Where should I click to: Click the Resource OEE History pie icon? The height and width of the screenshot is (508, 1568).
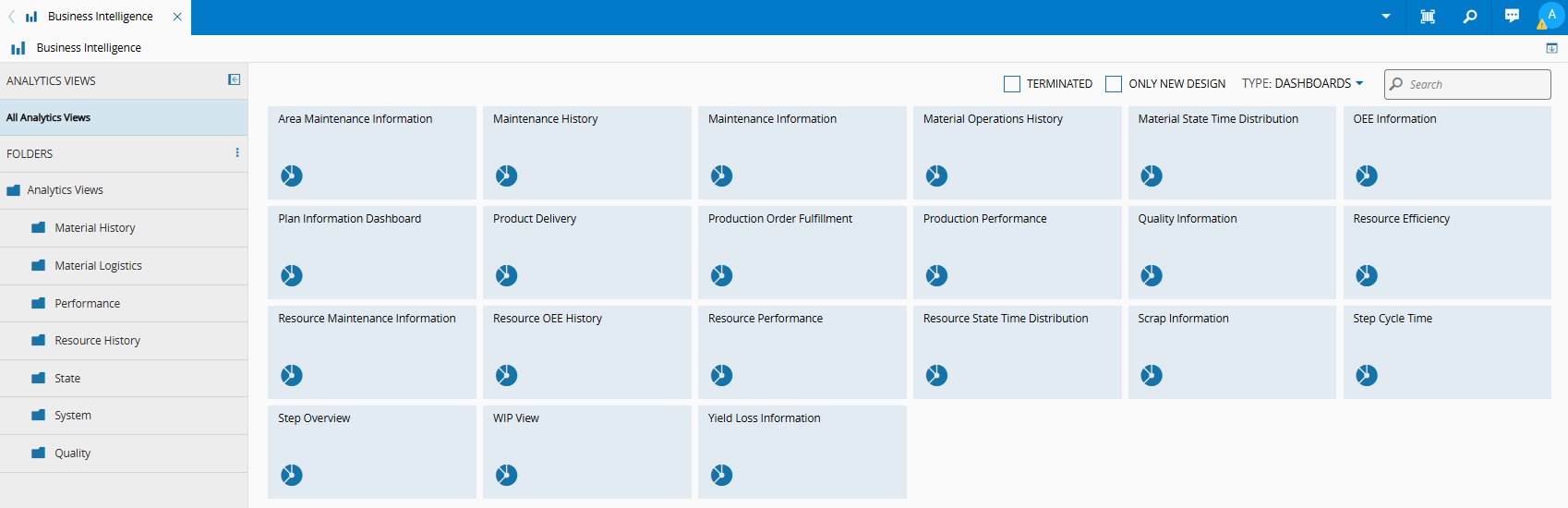(x=506, y=375)
